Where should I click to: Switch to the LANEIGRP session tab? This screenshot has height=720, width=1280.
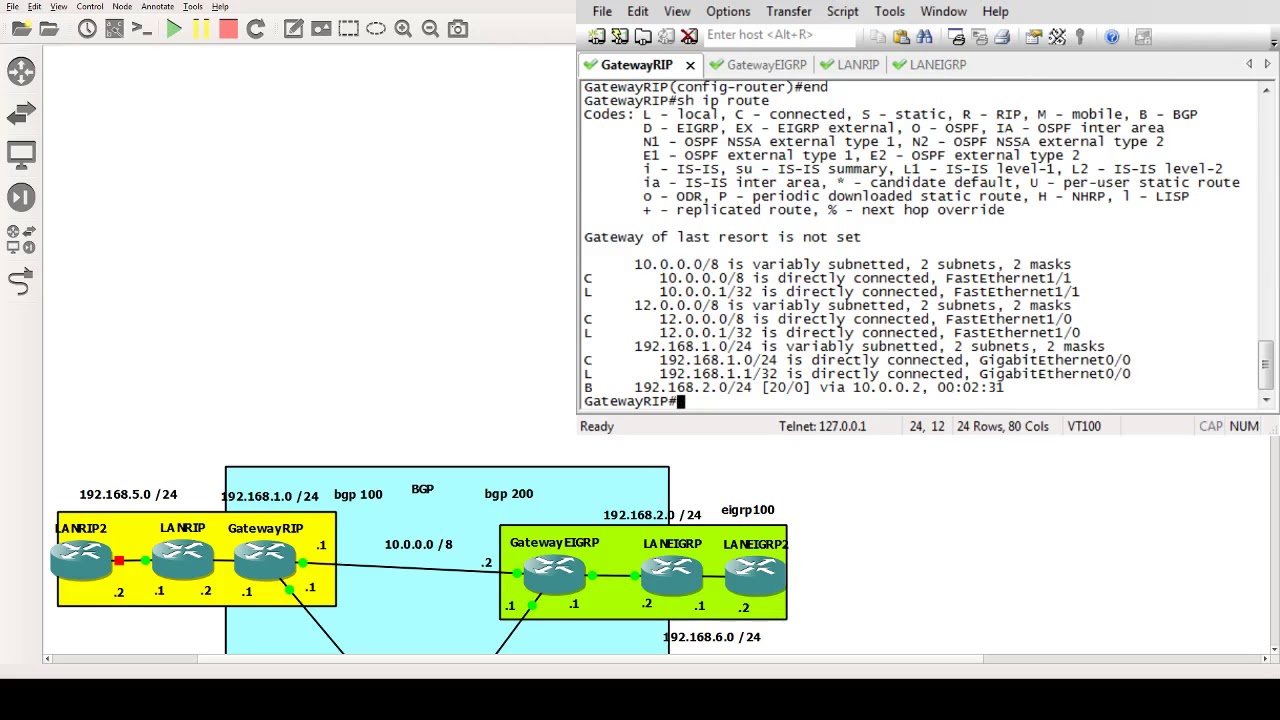pos(931,64)
